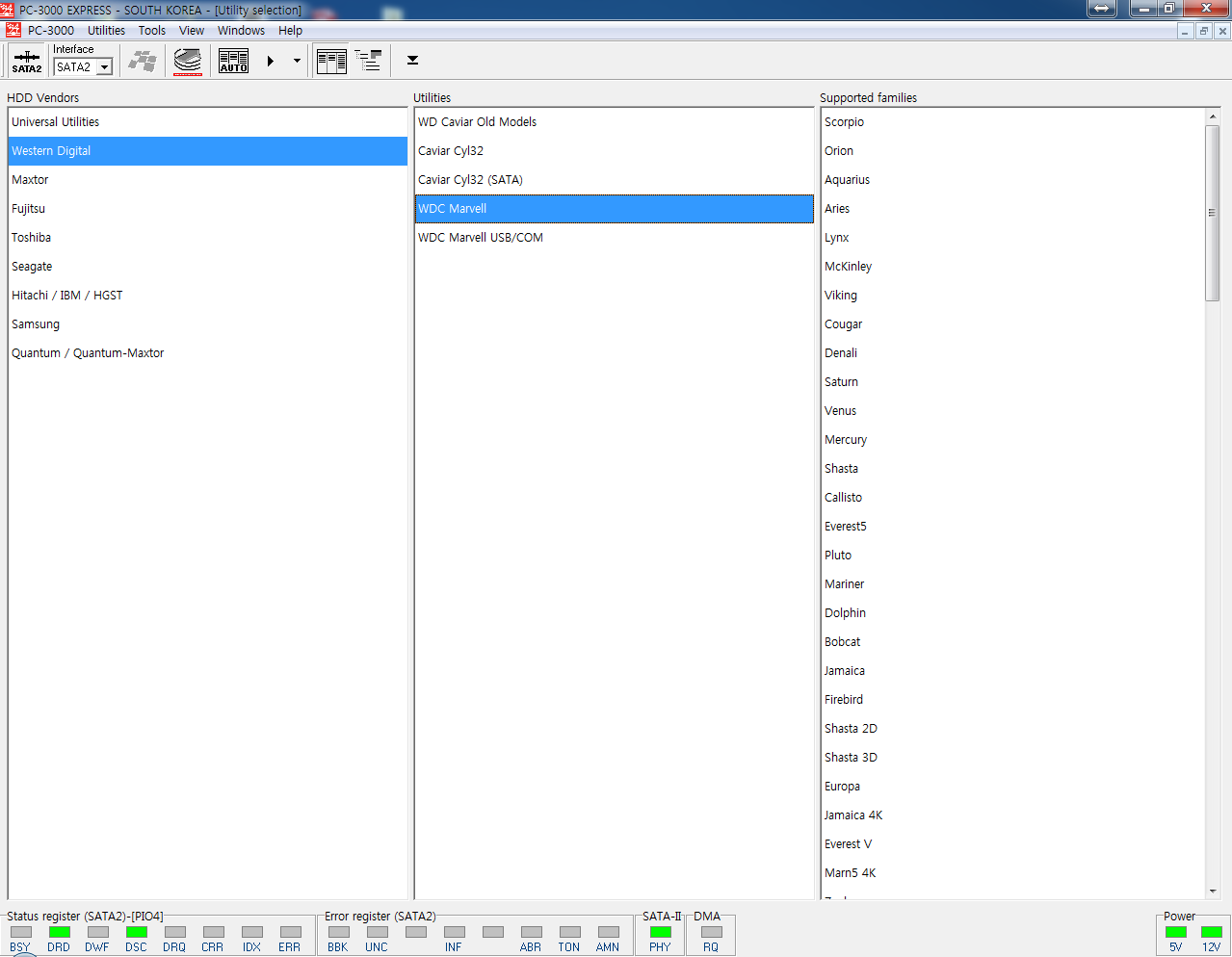The image size is (1232, 957).
Task: Restore the inner Utility selection window
Action: tap(1203, 31)
